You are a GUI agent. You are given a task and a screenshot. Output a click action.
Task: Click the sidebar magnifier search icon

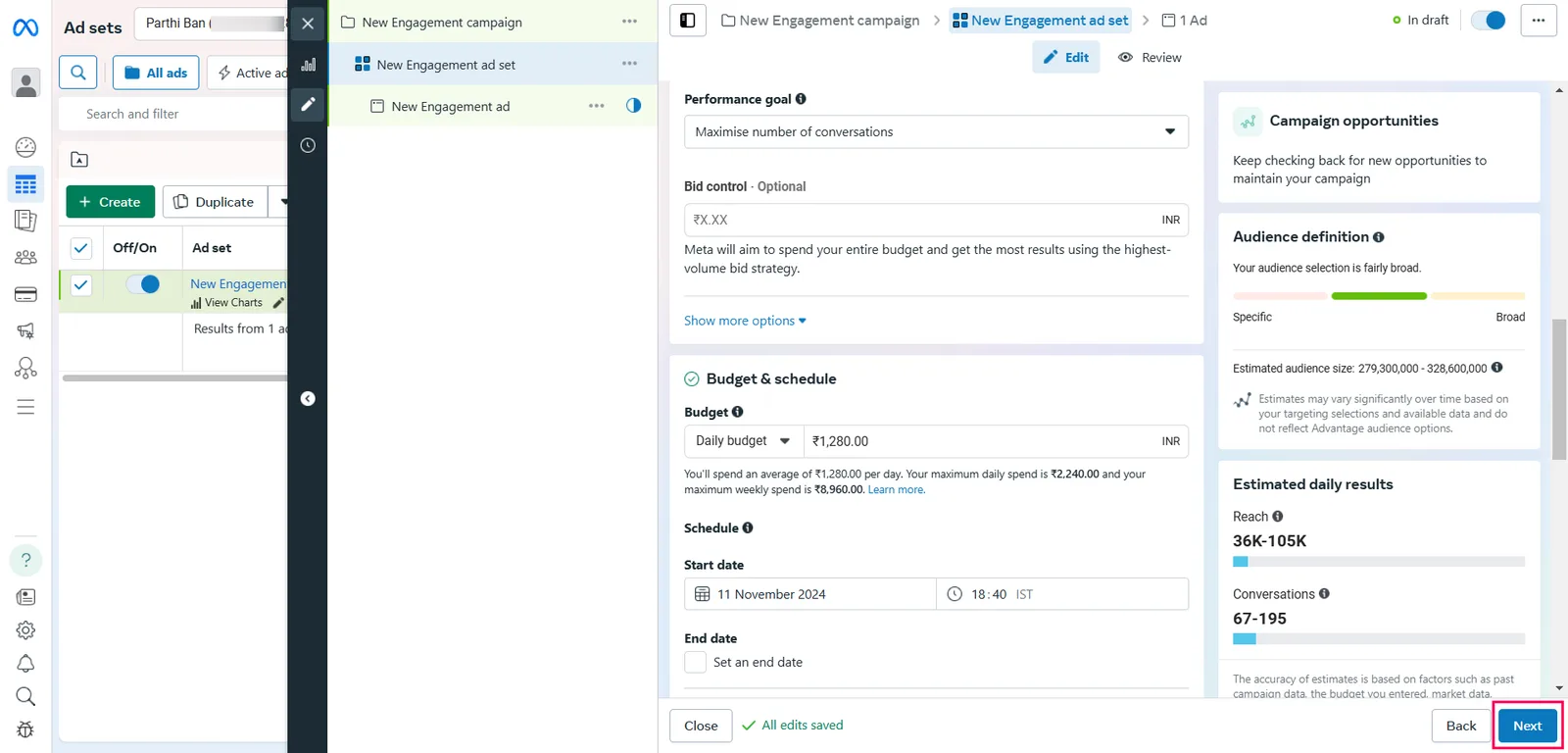coord(25,697)
